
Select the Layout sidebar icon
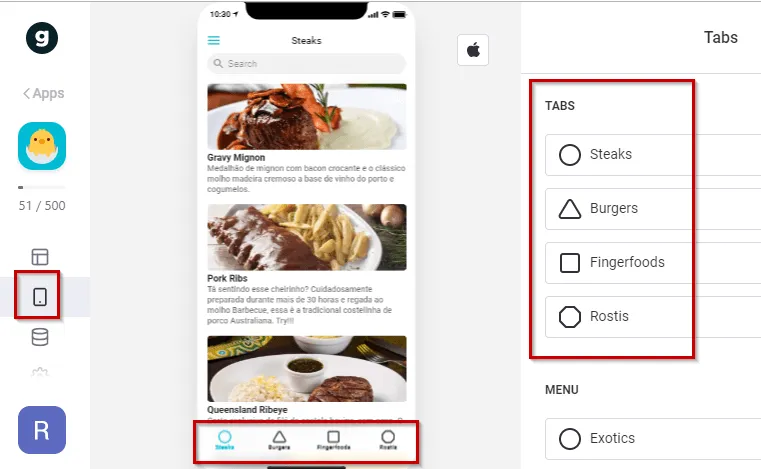[x=40, y=257]
